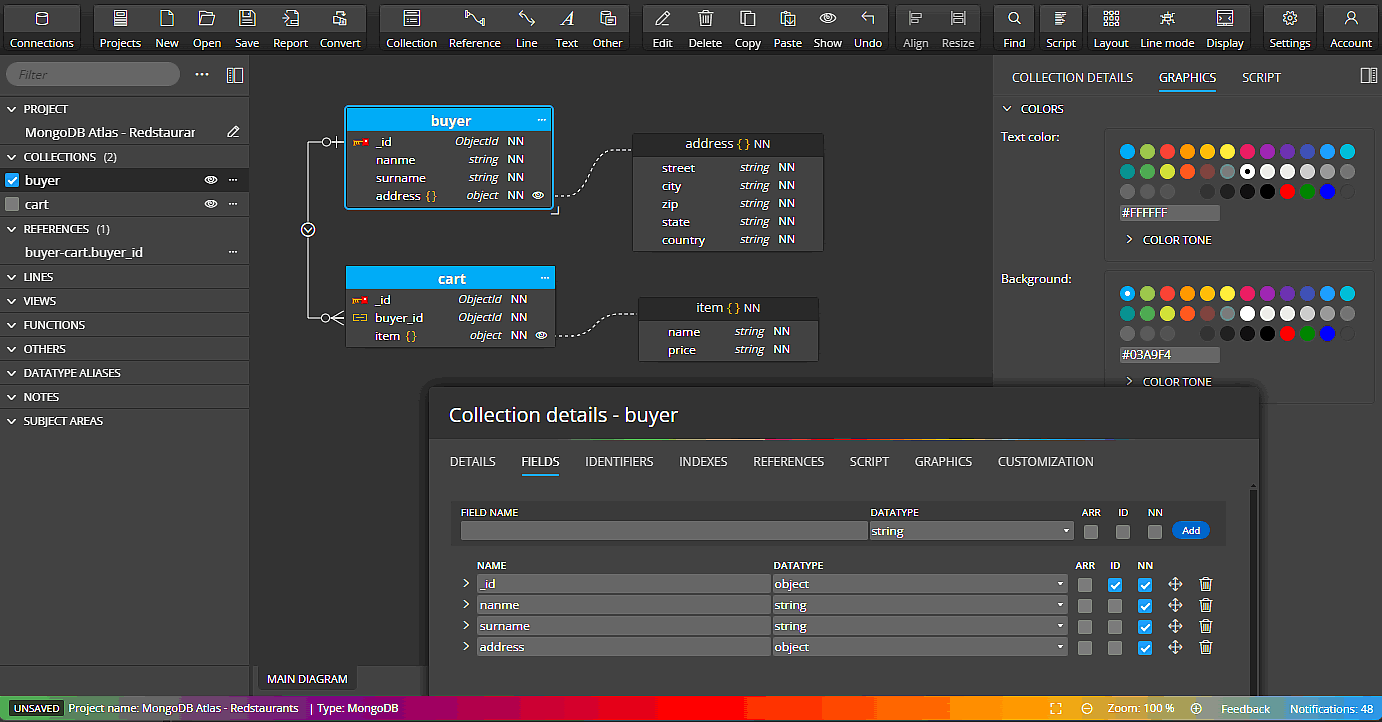
Task: Click the Convert toolbar icon
Action: coord(340,28)
